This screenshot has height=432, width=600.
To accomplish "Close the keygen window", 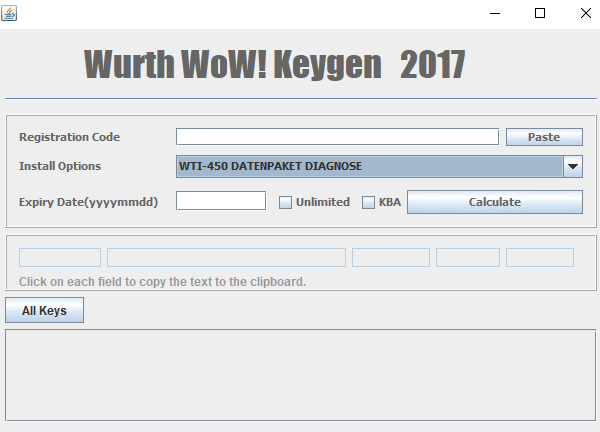I will click(x=585, y=13).
